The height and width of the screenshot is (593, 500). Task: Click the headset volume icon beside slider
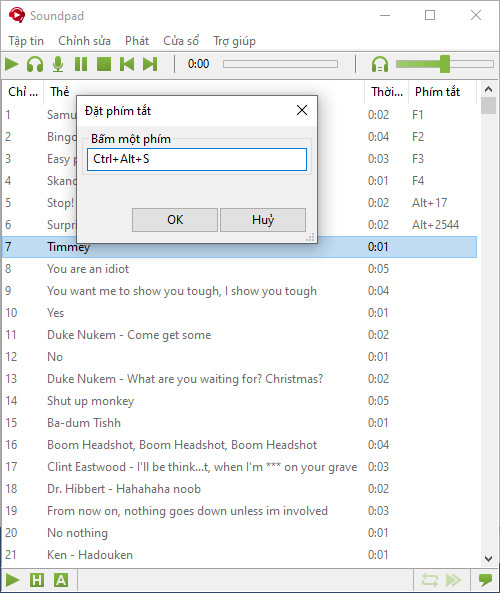pyautogui.click(x=380, y=64)
